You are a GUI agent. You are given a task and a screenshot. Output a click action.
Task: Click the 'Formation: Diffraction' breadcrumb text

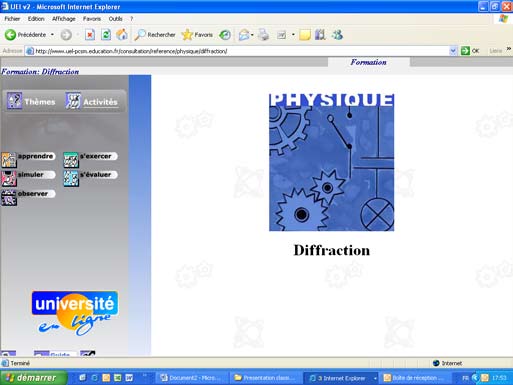click(x=40, y=71)
